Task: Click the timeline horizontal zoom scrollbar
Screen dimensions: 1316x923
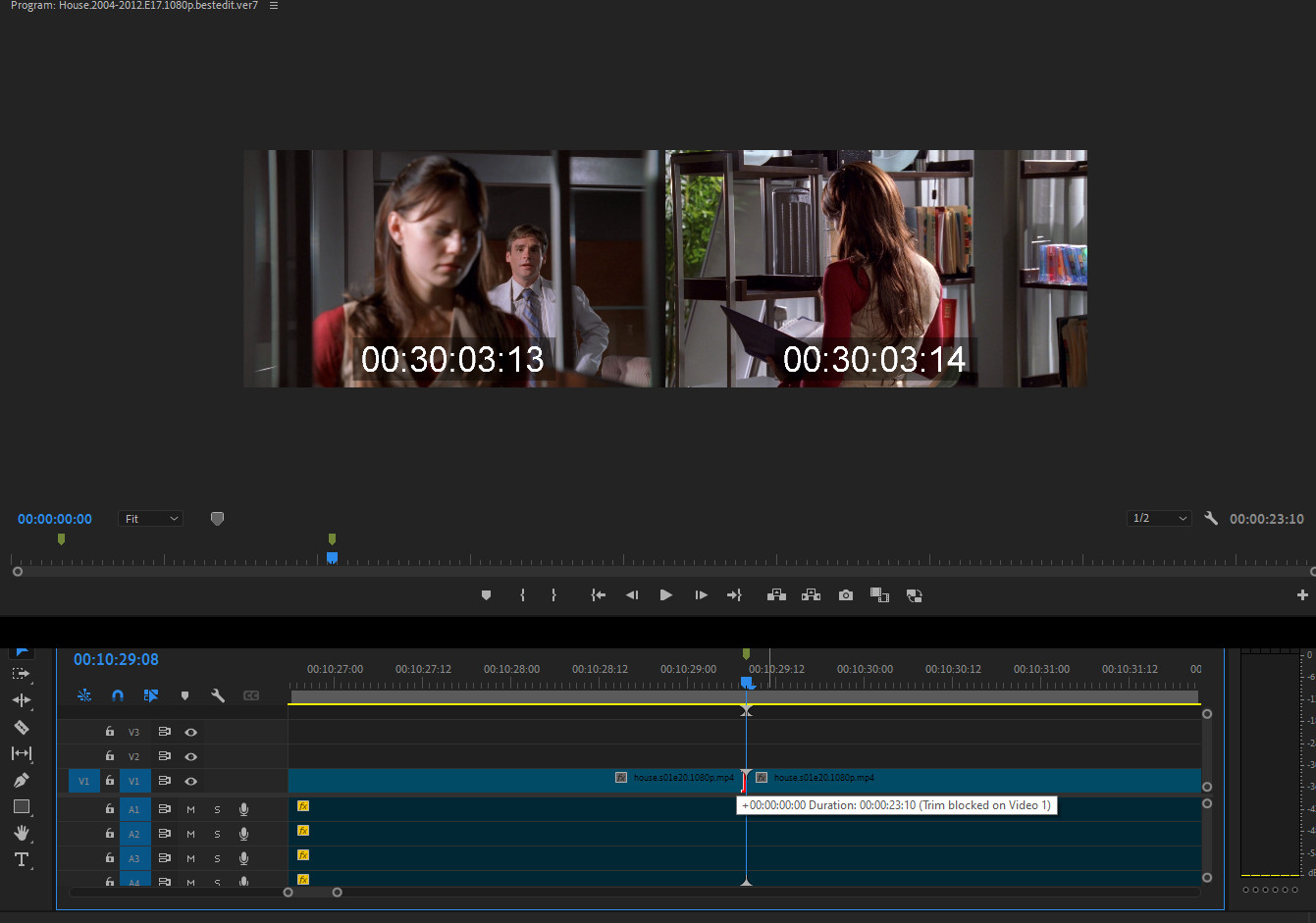Action: (x=312, y=892)
